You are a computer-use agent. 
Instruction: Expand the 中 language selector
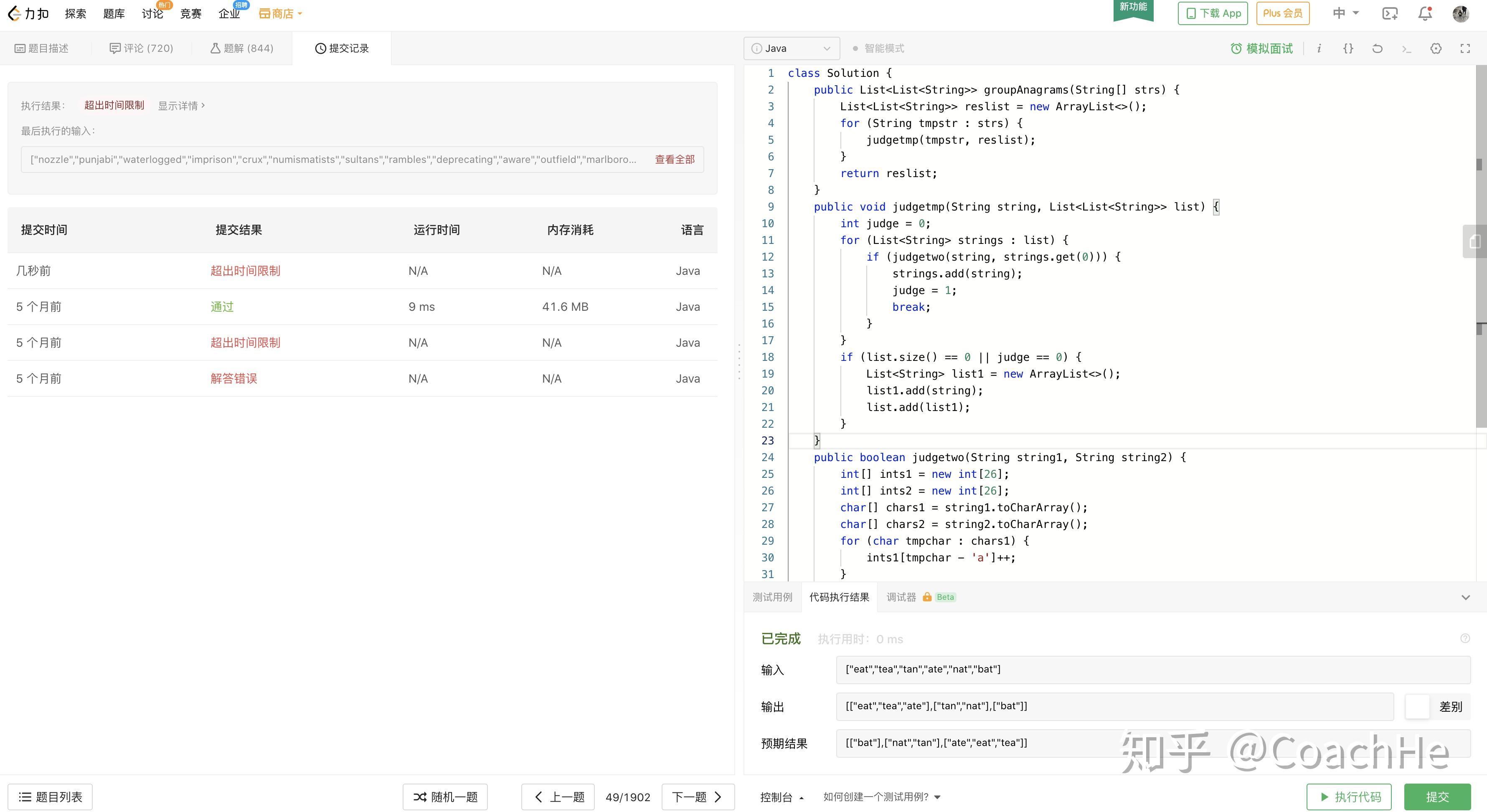[1345, 13]
